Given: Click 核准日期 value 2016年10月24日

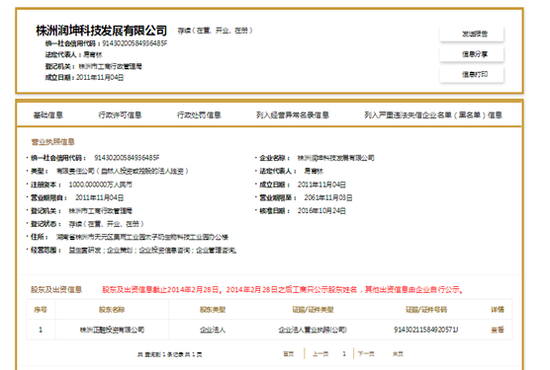Looking at the screenshot, I should pos(321,211).
